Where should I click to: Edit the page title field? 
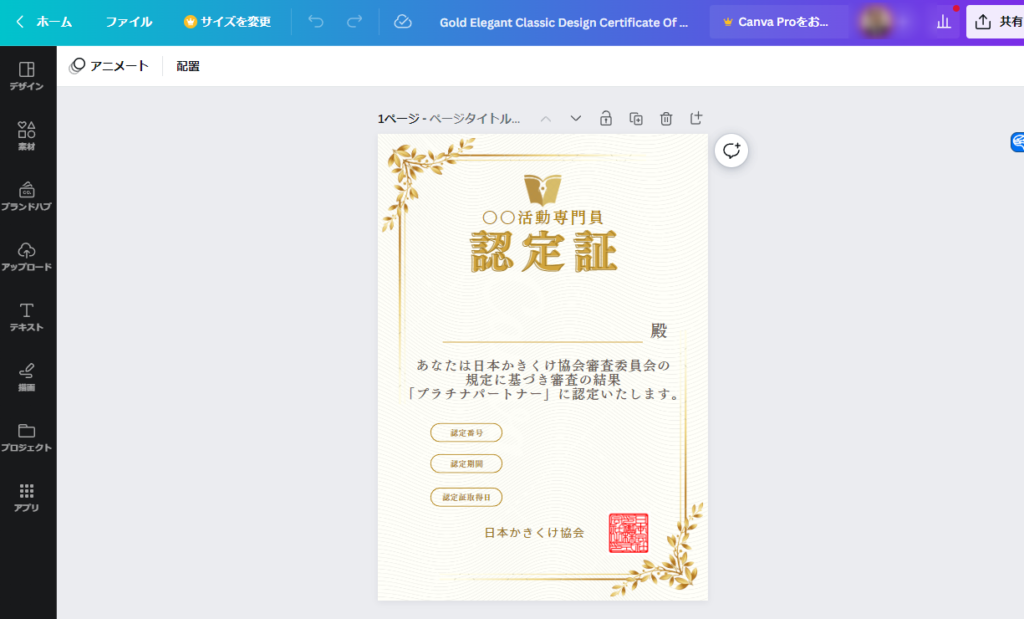click(x=475, y=119)
